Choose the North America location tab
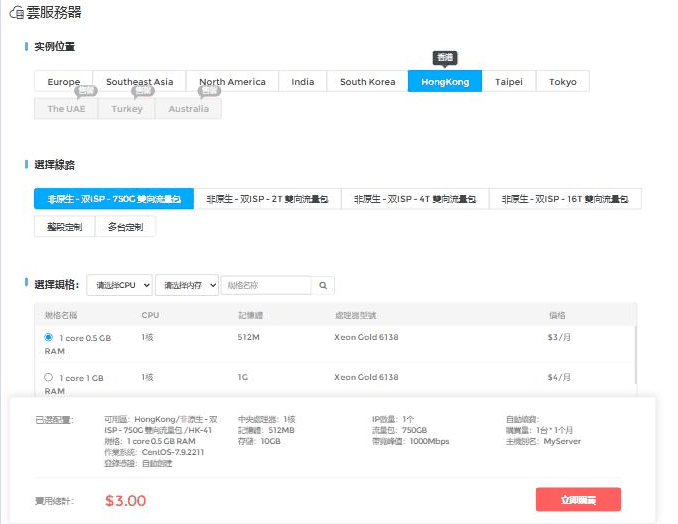The height and width of the screenshot is (524, 678). coord(232,81)
